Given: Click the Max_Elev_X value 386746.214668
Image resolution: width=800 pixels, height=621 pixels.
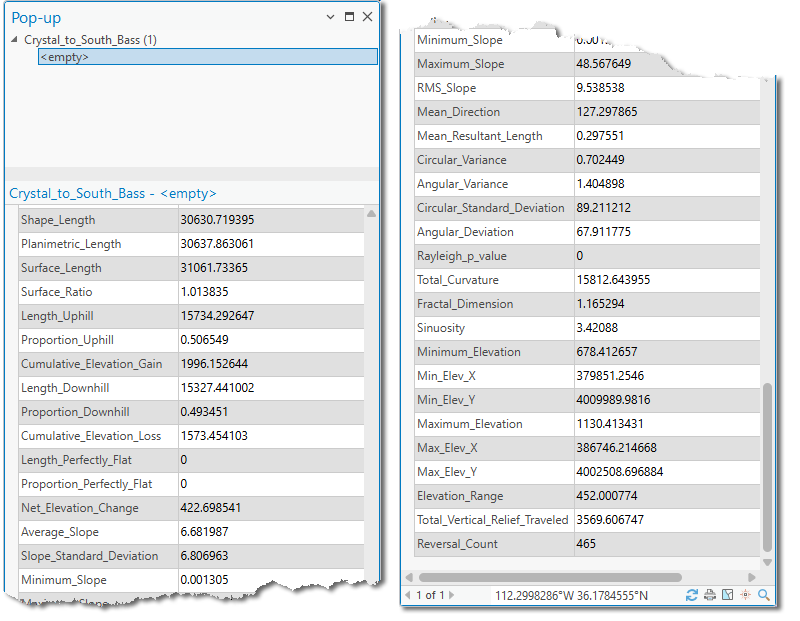Looking at the screenshot, I should tap(616, 448).
